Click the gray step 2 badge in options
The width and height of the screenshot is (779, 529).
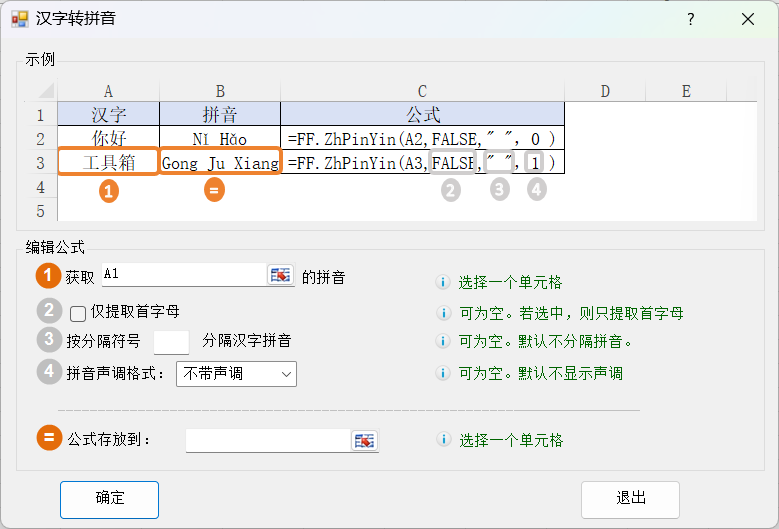(x=49, y=311)
